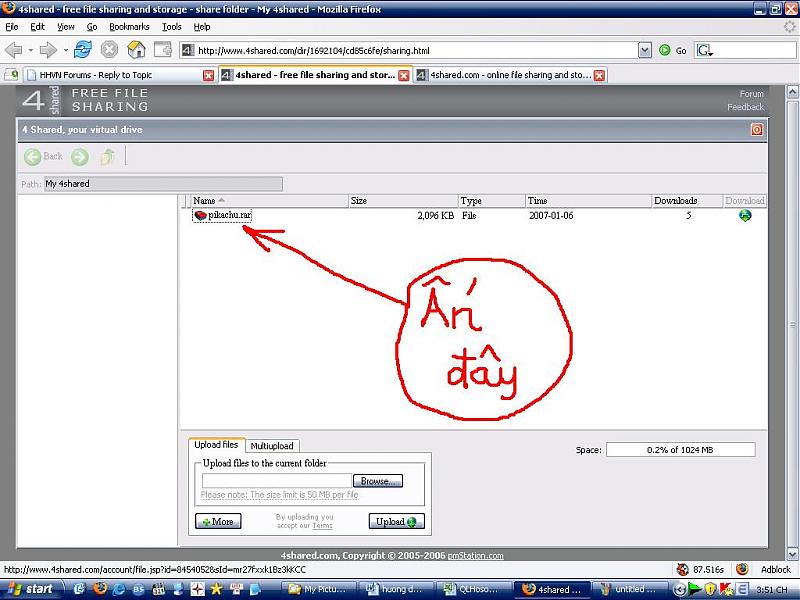The height and width of the screenshot is (600, 800).
Task: Switch to HHVN Forums browser tab
Action: pos(108,75)
